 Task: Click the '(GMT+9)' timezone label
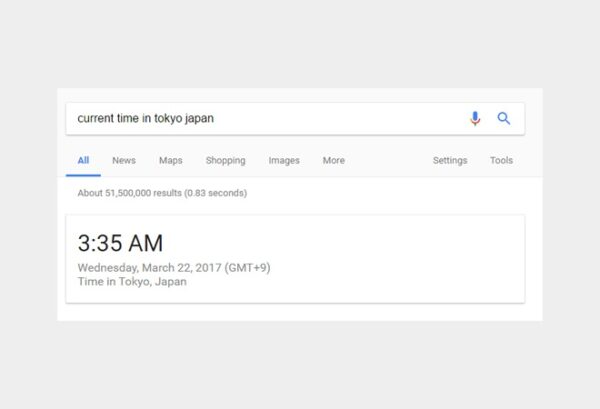(247, 268)
